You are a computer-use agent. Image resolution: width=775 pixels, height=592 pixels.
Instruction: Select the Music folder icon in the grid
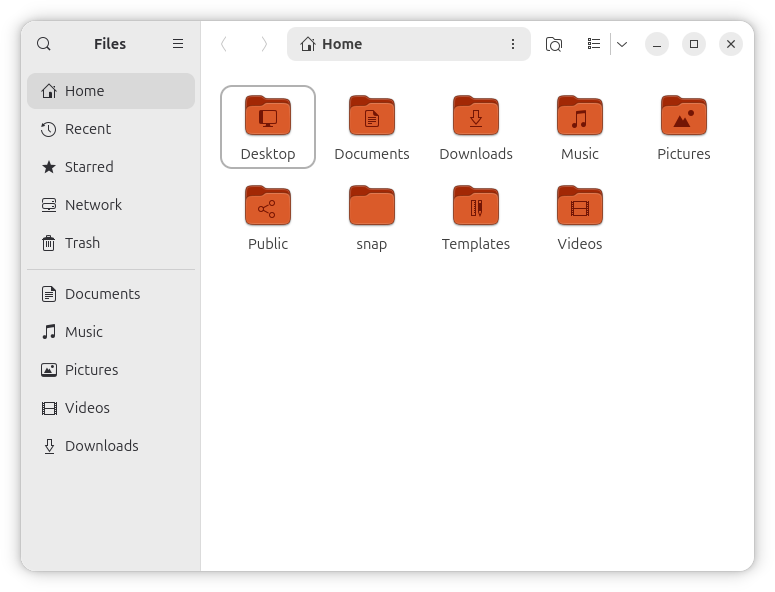point(580,116)
